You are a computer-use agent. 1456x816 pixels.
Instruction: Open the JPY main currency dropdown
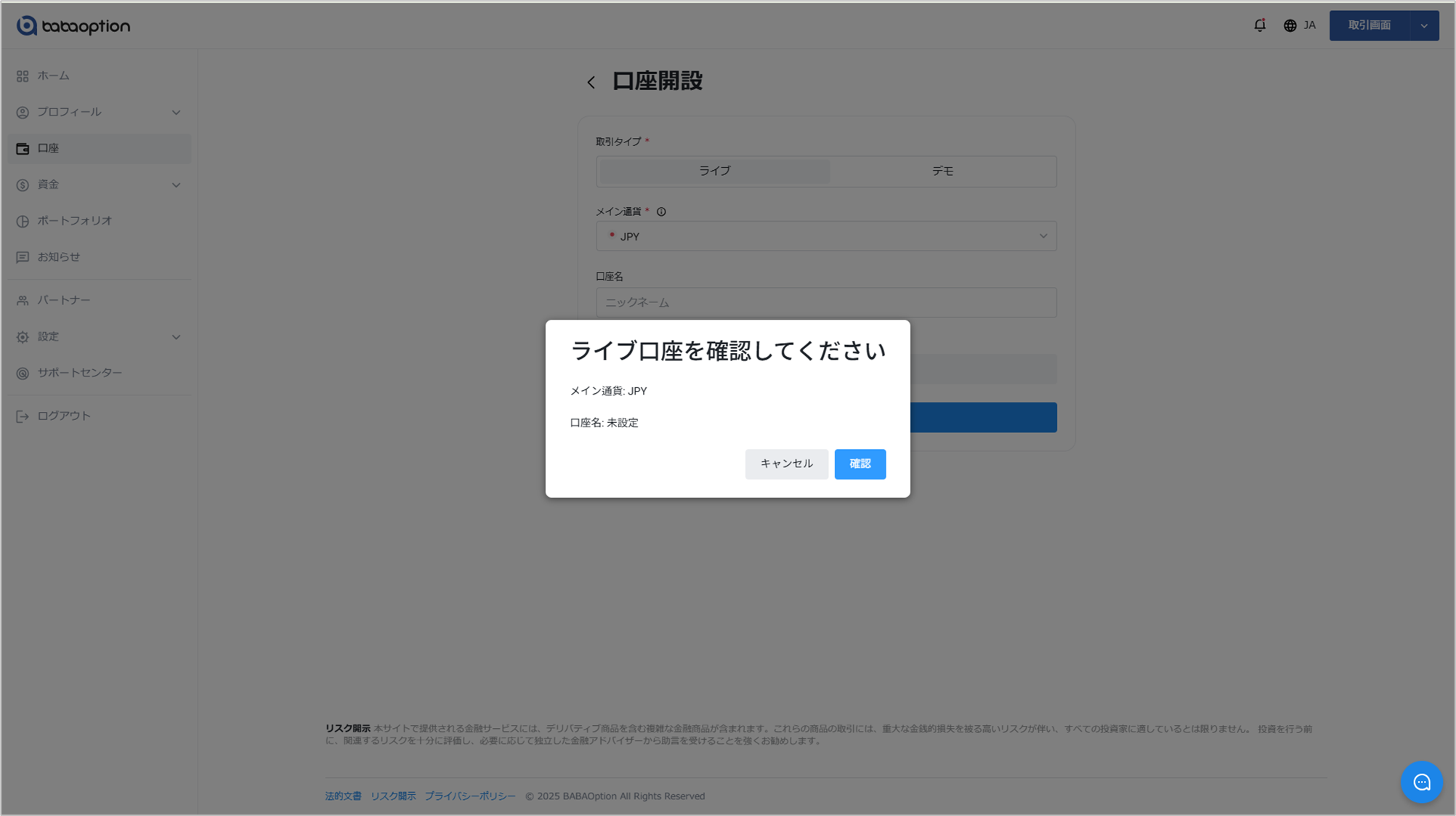click(x=826, y=237)
